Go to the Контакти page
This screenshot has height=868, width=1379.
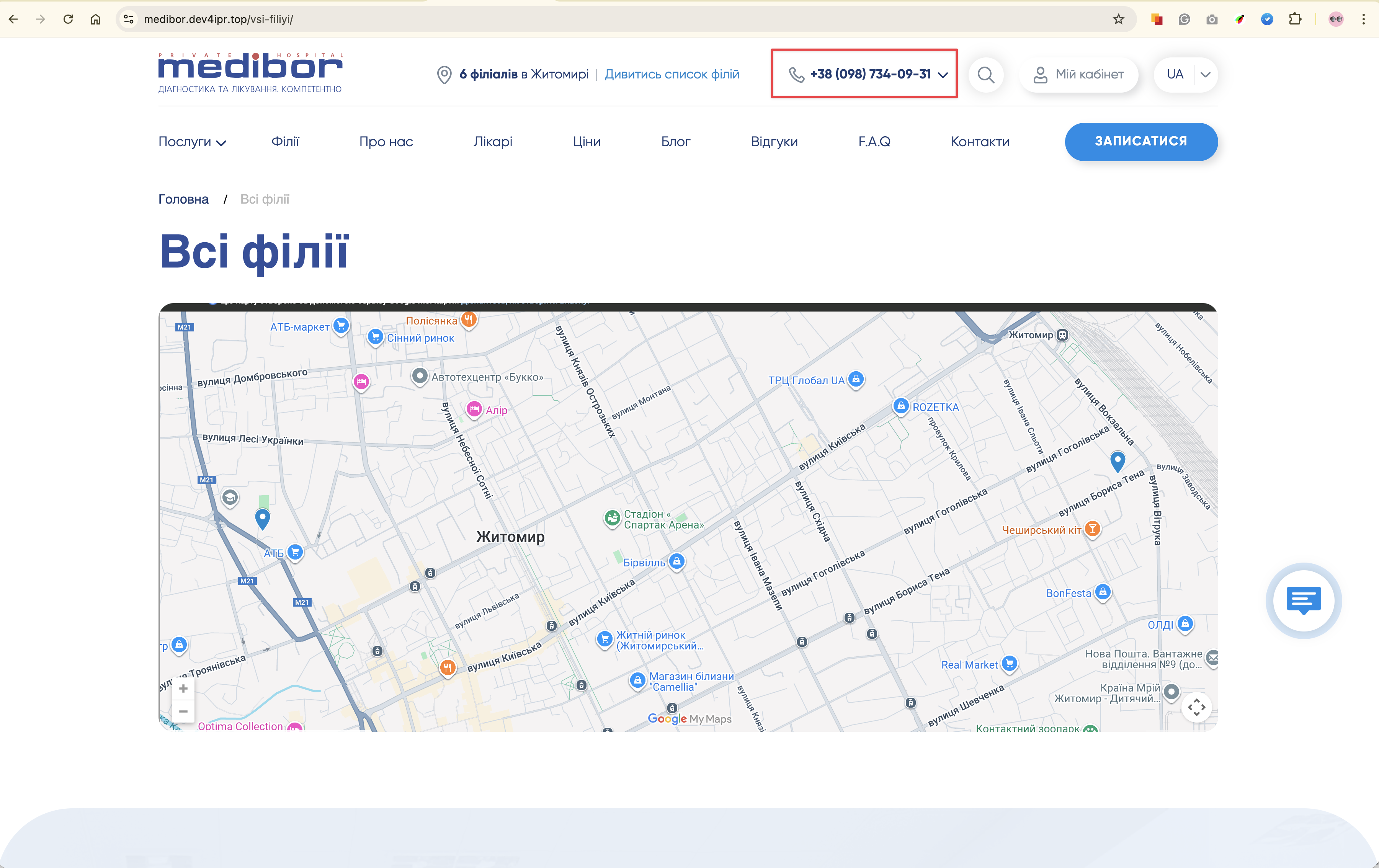pos(980,142)
